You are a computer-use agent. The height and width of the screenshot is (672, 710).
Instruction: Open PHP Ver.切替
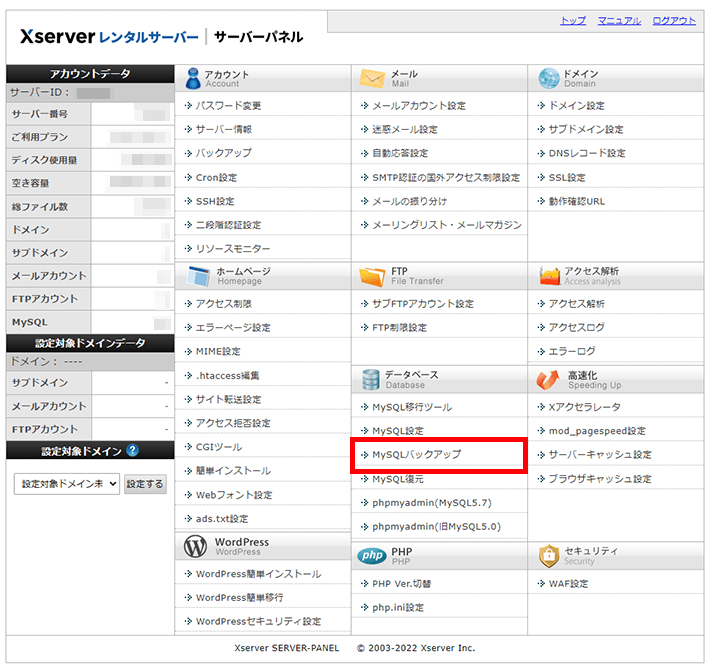402,584
